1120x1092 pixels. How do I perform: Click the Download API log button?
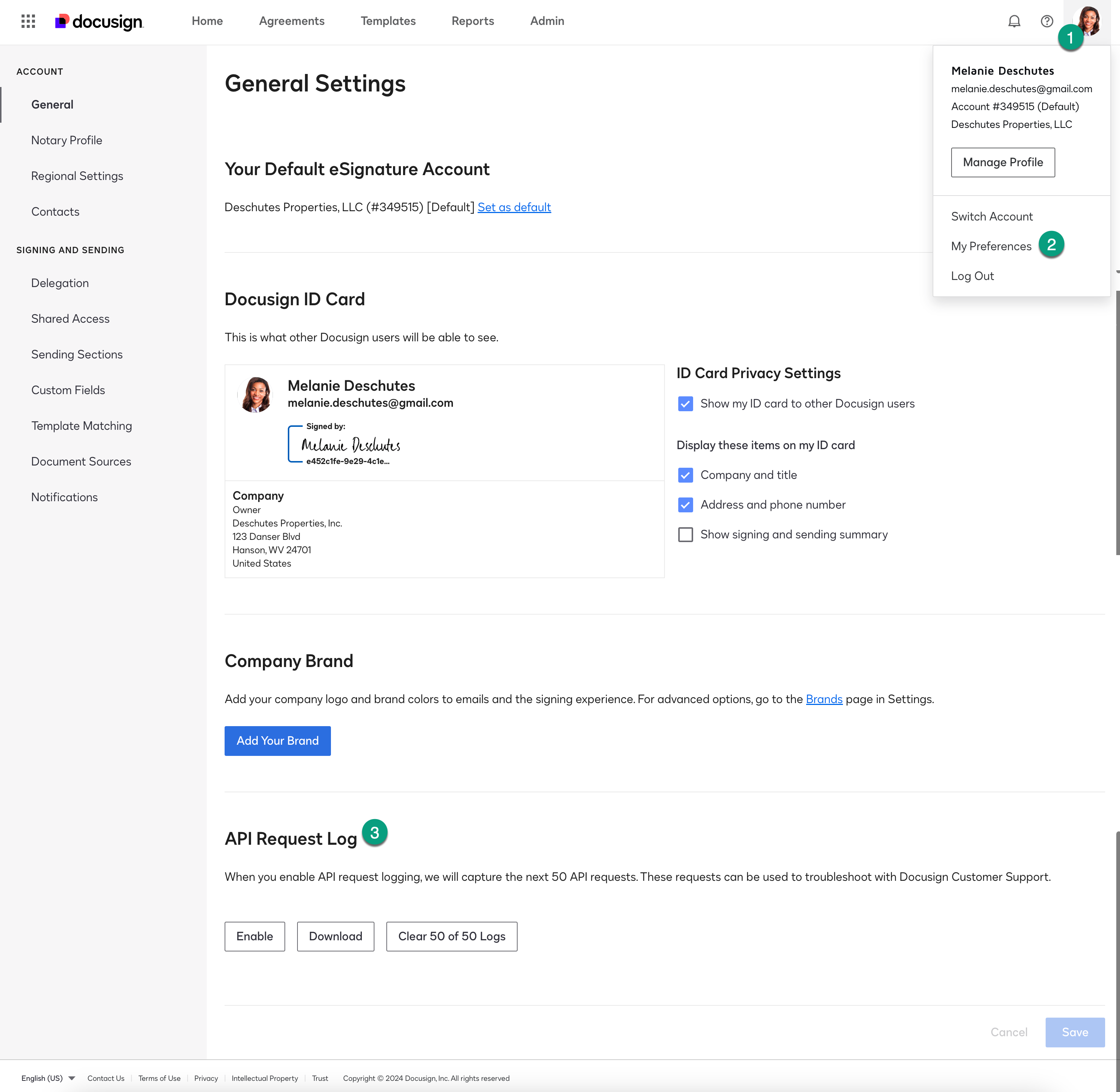tap(335, 936)
